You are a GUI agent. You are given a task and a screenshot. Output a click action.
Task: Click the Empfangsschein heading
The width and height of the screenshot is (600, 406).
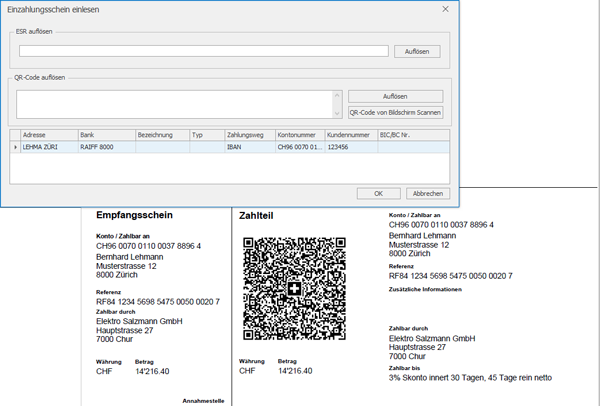click(x=134, y=215)
